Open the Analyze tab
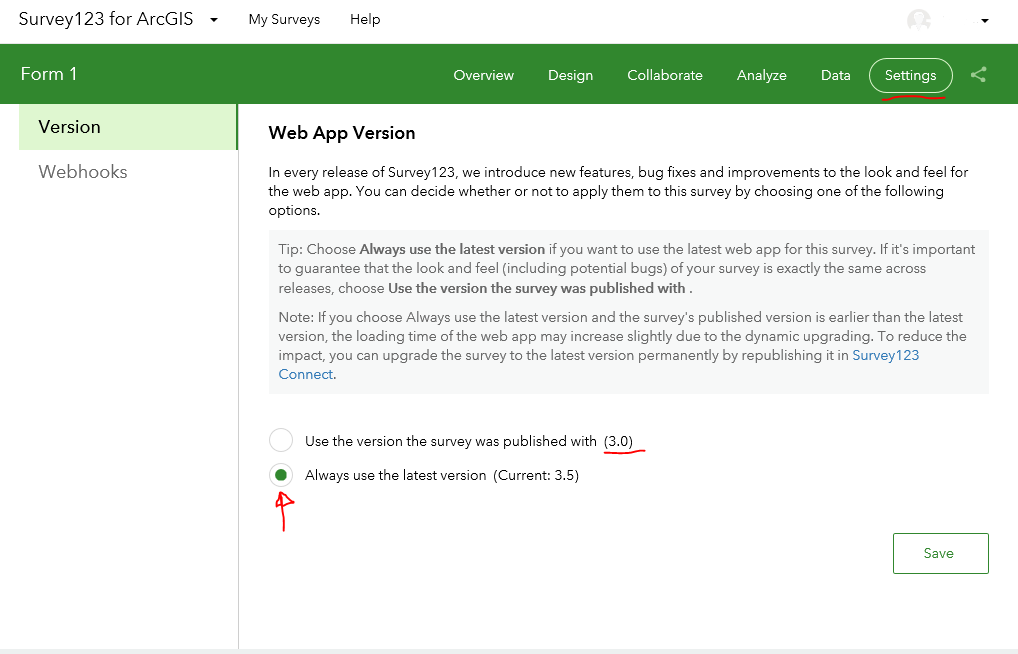 click(762, 75)
